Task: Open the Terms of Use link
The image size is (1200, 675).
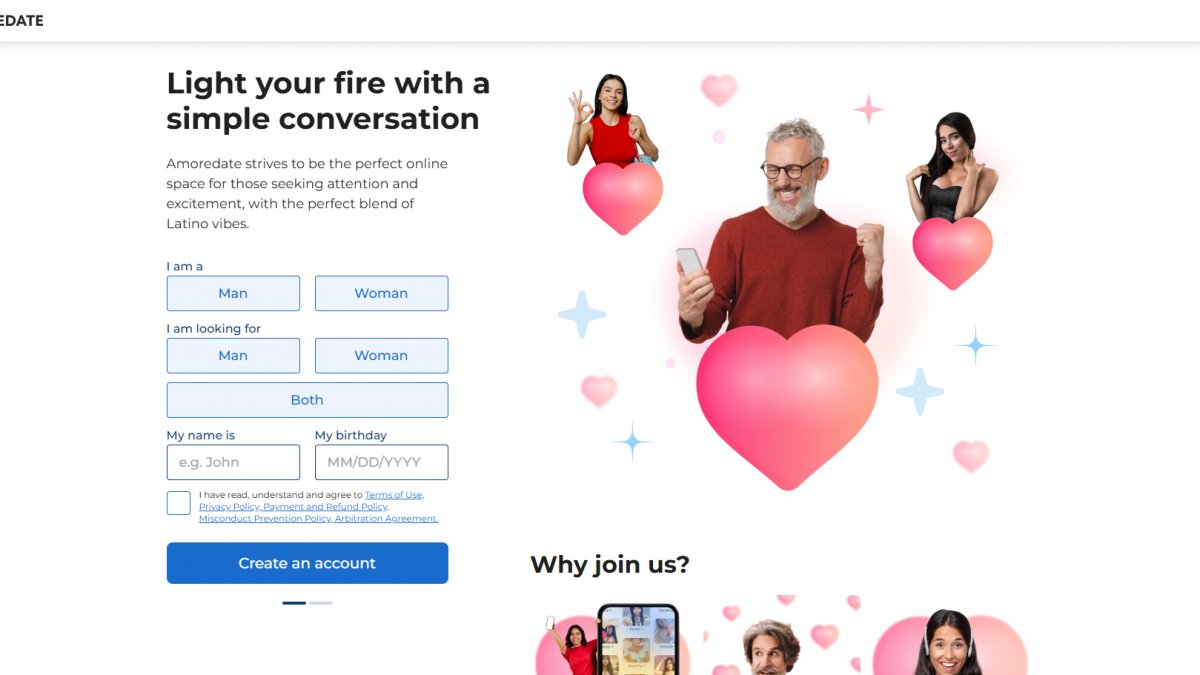Action: click(x=394, y=495)
